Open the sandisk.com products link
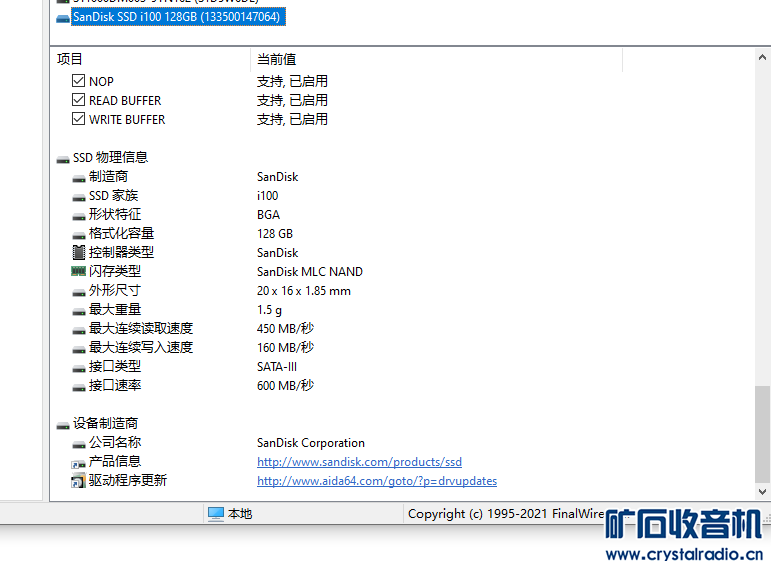This screenshot has height=567, width=771. click(359, 462)
